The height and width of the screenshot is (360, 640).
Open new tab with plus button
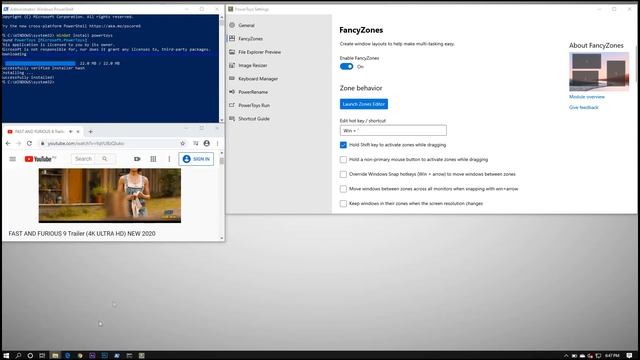[x=91, y=132]
